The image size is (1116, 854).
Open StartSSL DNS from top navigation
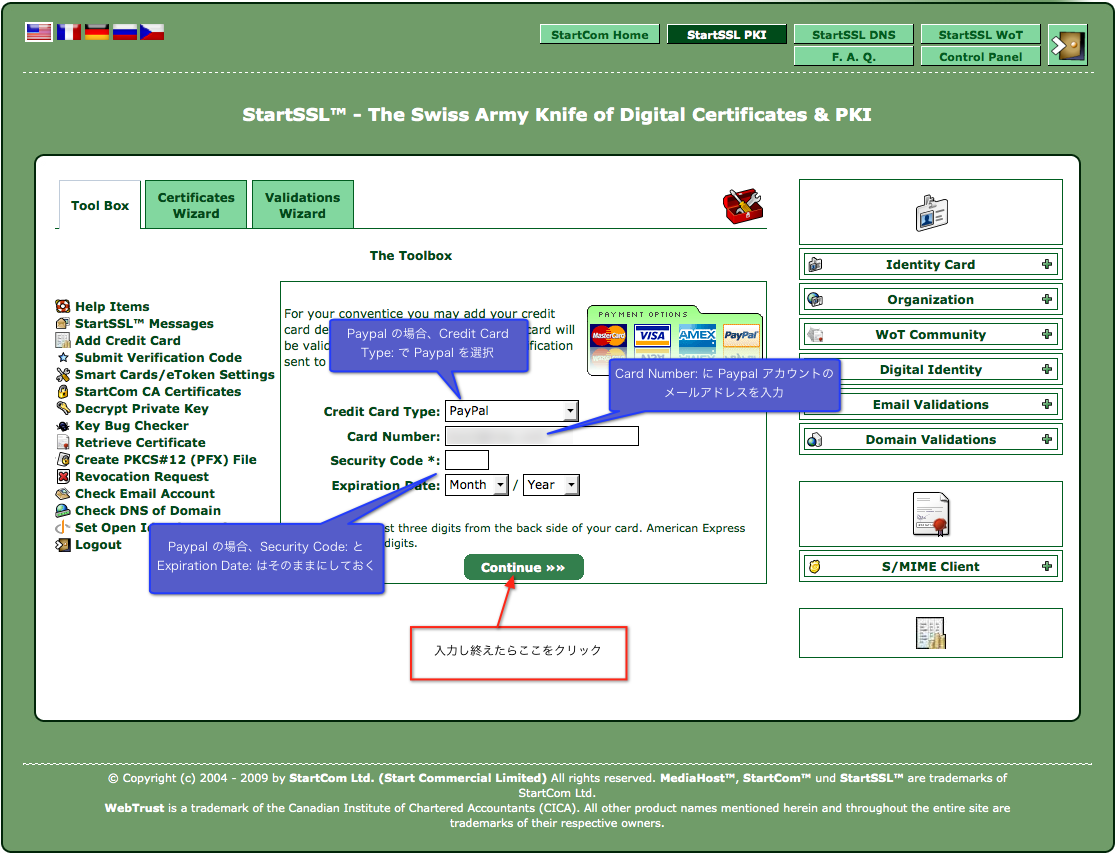click(853, 34)
